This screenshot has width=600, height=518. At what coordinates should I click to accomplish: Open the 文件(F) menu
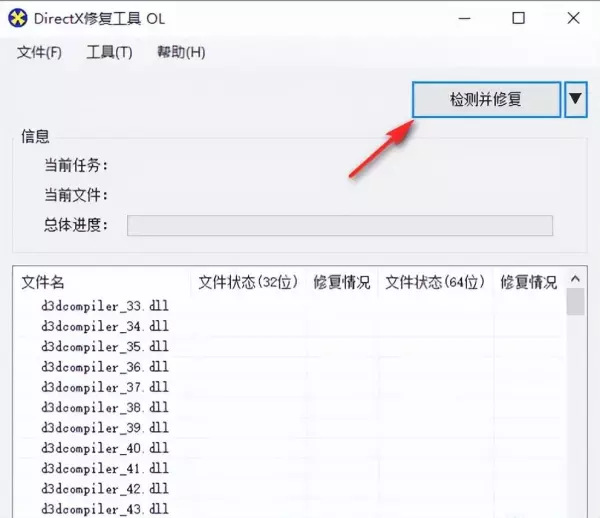coord(39,52)
